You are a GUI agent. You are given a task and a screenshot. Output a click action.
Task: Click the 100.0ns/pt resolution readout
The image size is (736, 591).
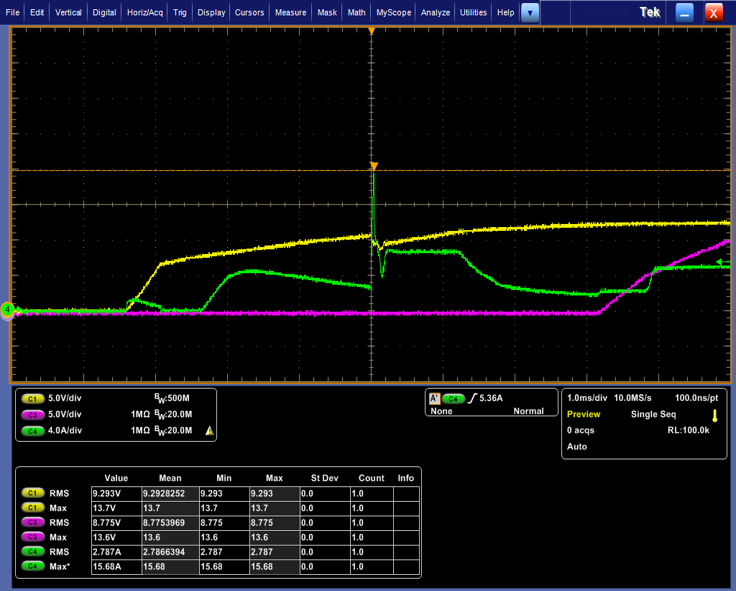click(x=696, y=398)
